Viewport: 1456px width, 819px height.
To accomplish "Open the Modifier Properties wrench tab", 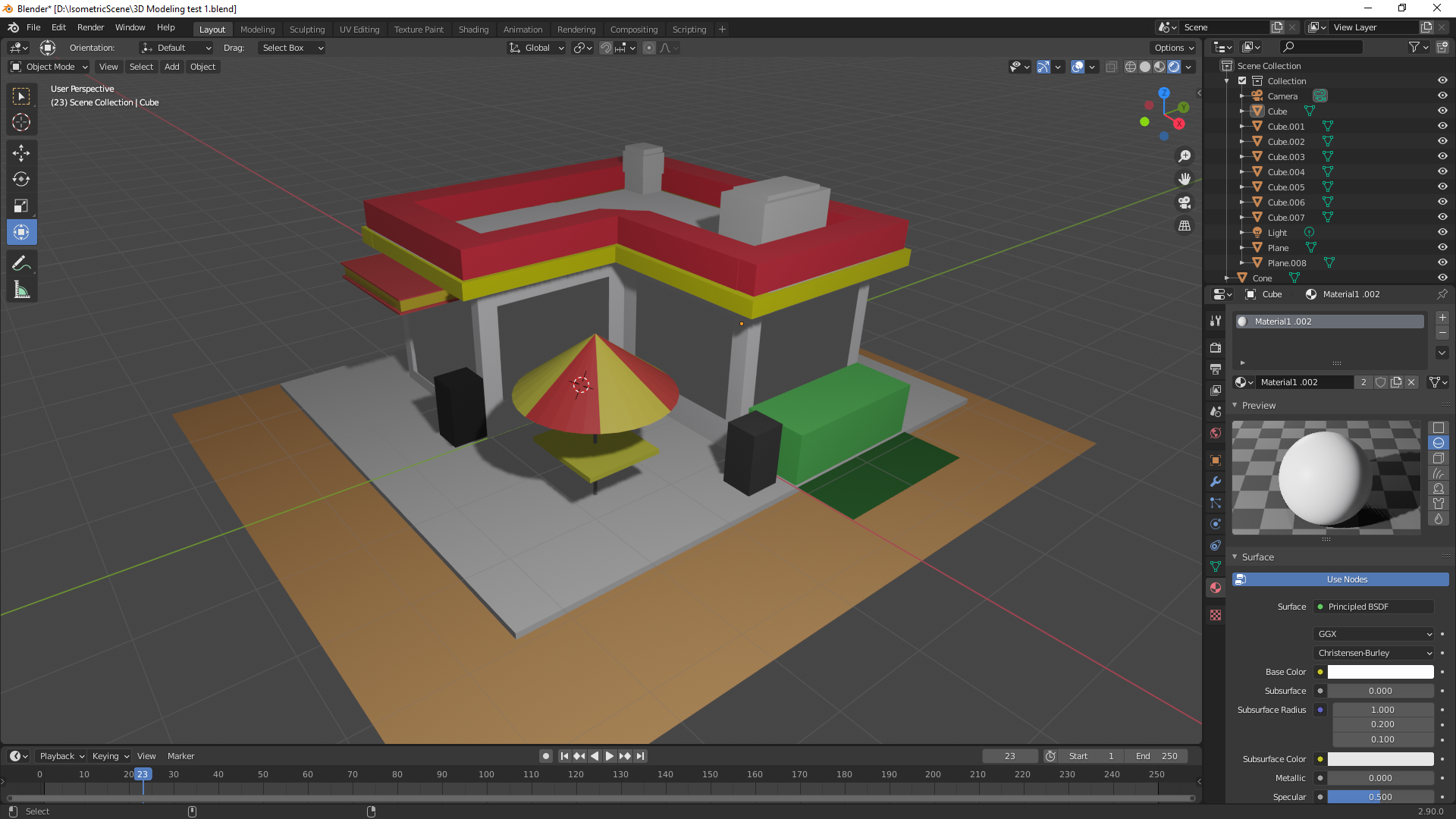I will tap(1216, 482).
